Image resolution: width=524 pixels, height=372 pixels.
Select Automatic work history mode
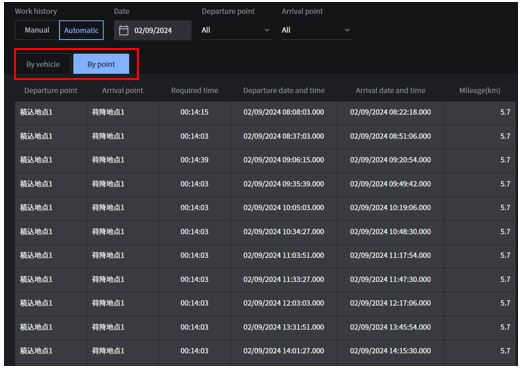81,30
